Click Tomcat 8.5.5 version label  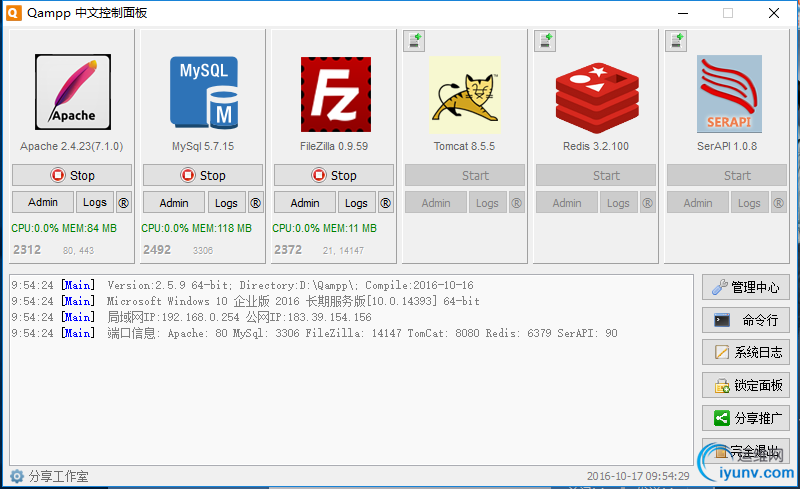464,146
